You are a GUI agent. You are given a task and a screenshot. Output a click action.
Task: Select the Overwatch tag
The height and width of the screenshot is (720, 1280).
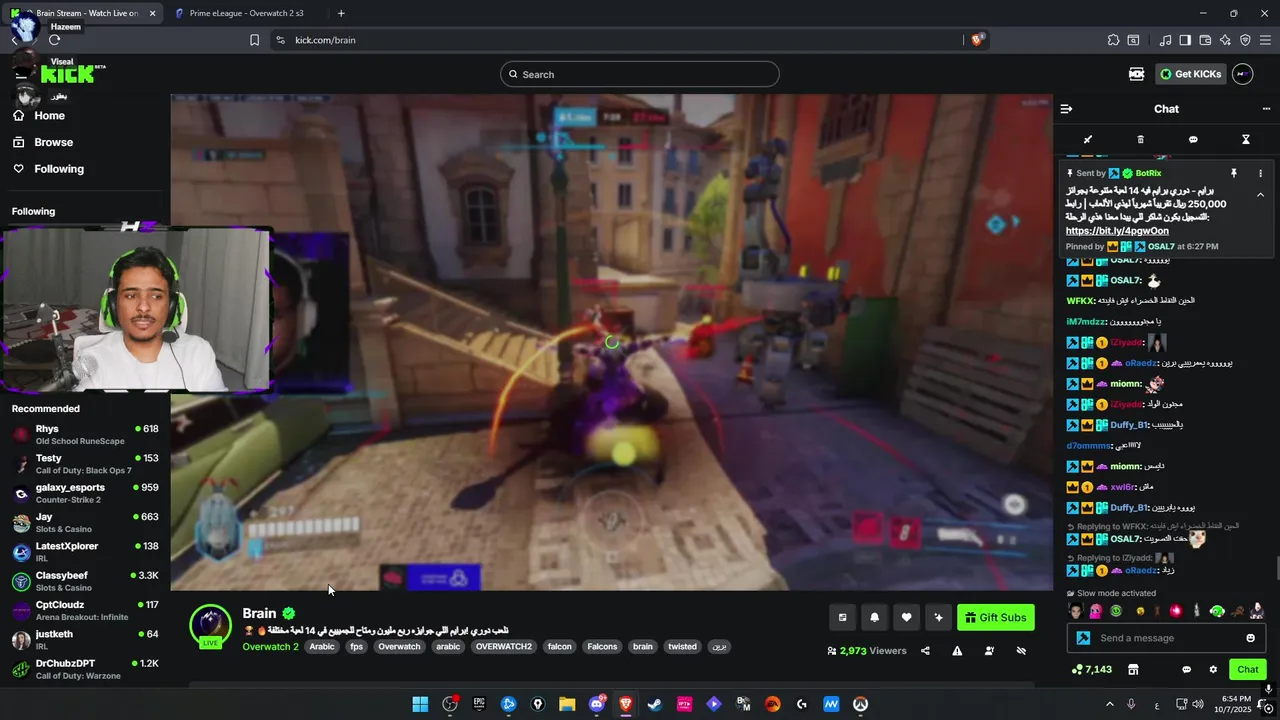coord(399,647)
